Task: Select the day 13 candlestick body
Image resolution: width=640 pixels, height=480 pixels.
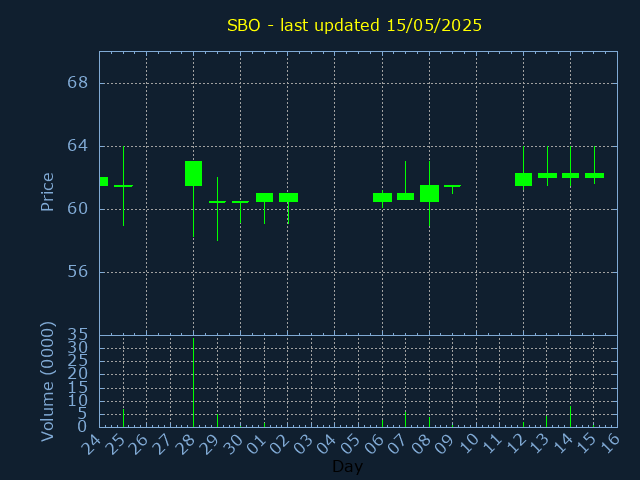Action: tap(547, 176)
